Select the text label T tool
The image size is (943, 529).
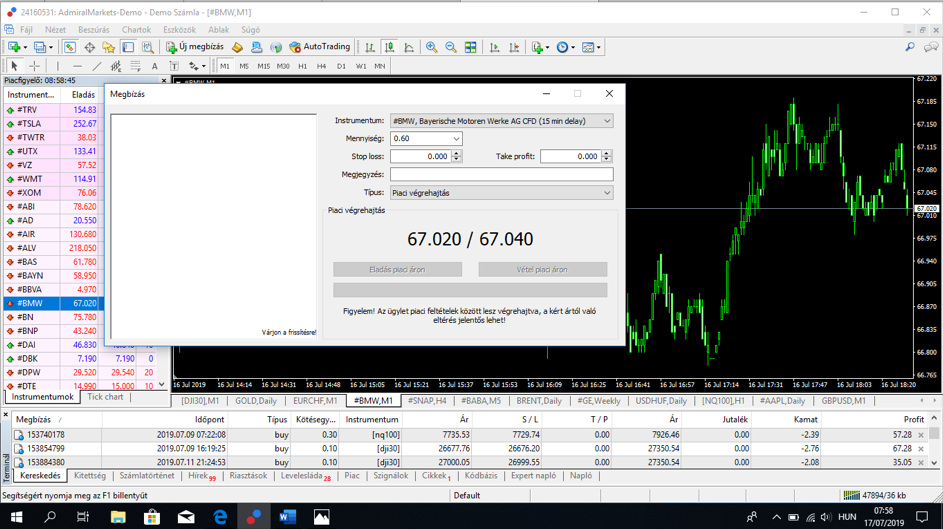[x=174, y=66]
